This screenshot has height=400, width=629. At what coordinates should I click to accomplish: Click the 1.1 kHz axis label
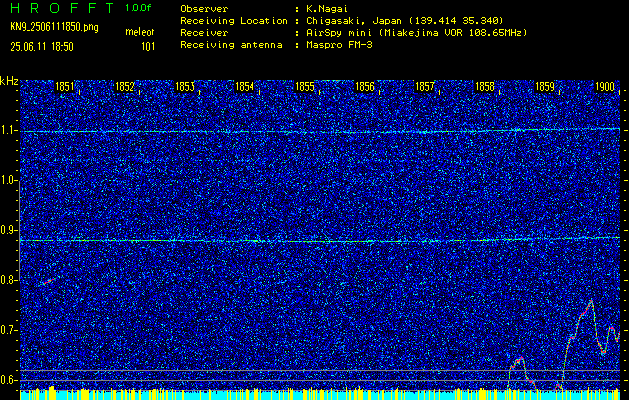[x=8, y=131]
